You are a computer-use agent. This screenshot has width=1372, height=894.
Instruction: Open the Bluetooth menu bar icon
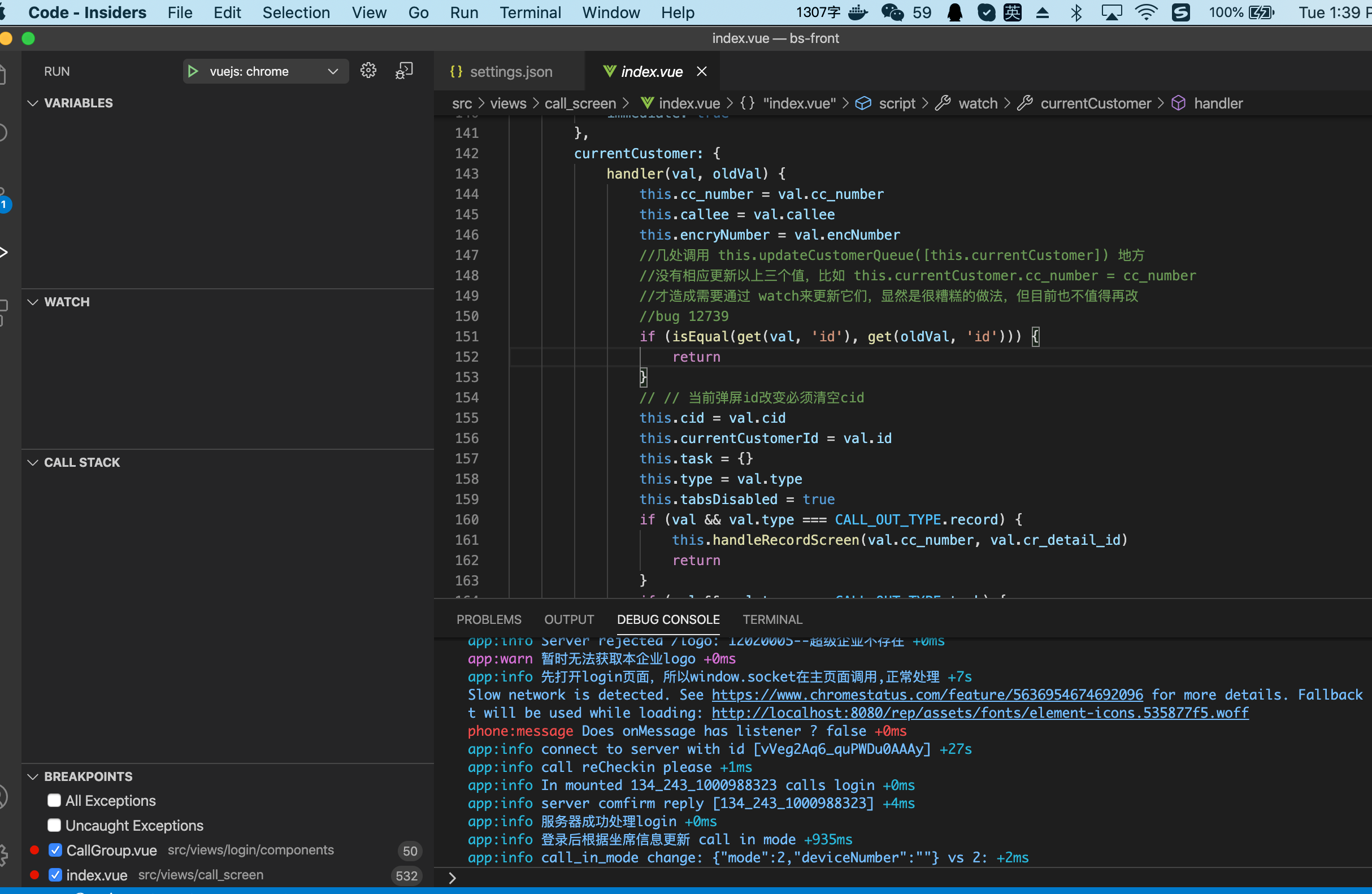point(1076,12)
